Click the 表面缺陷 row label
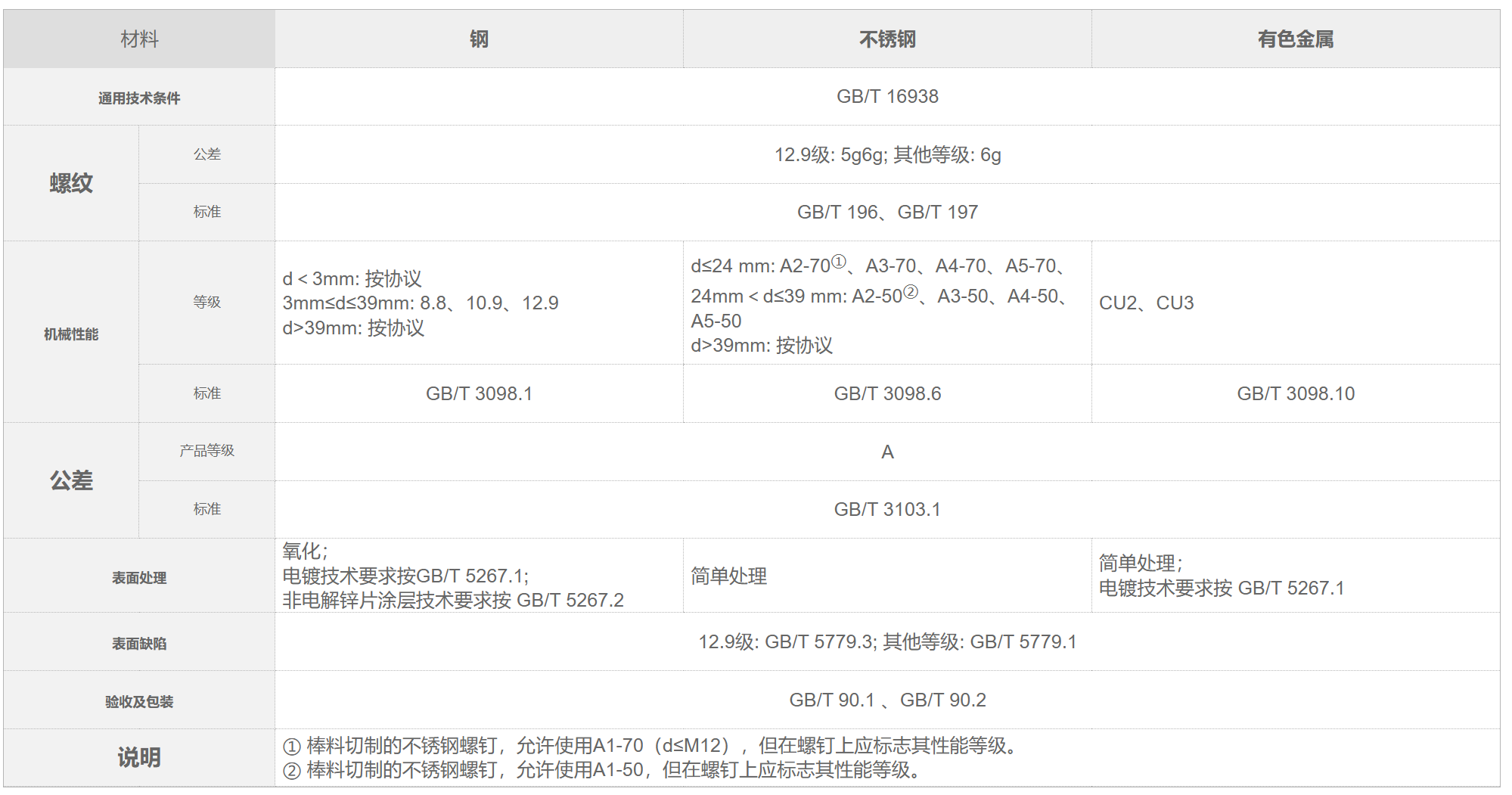Screen dimensions: 1512x795 coord(139,641)
